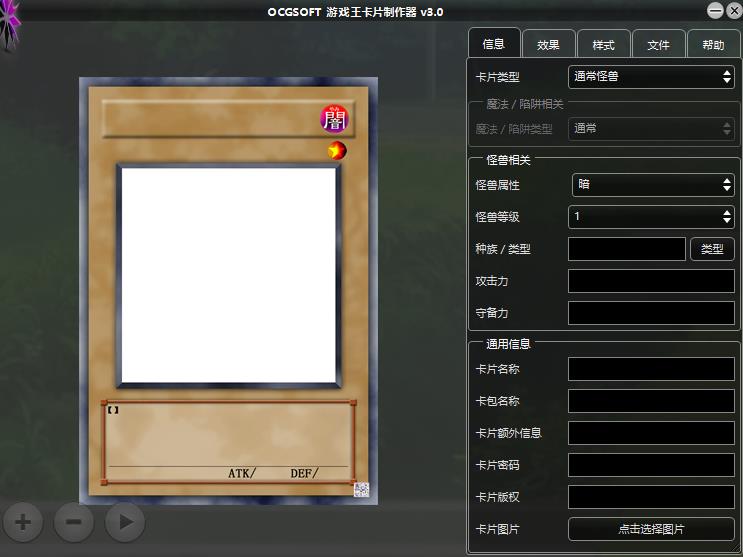Open the 样式 tab

(x=603, y=45)
